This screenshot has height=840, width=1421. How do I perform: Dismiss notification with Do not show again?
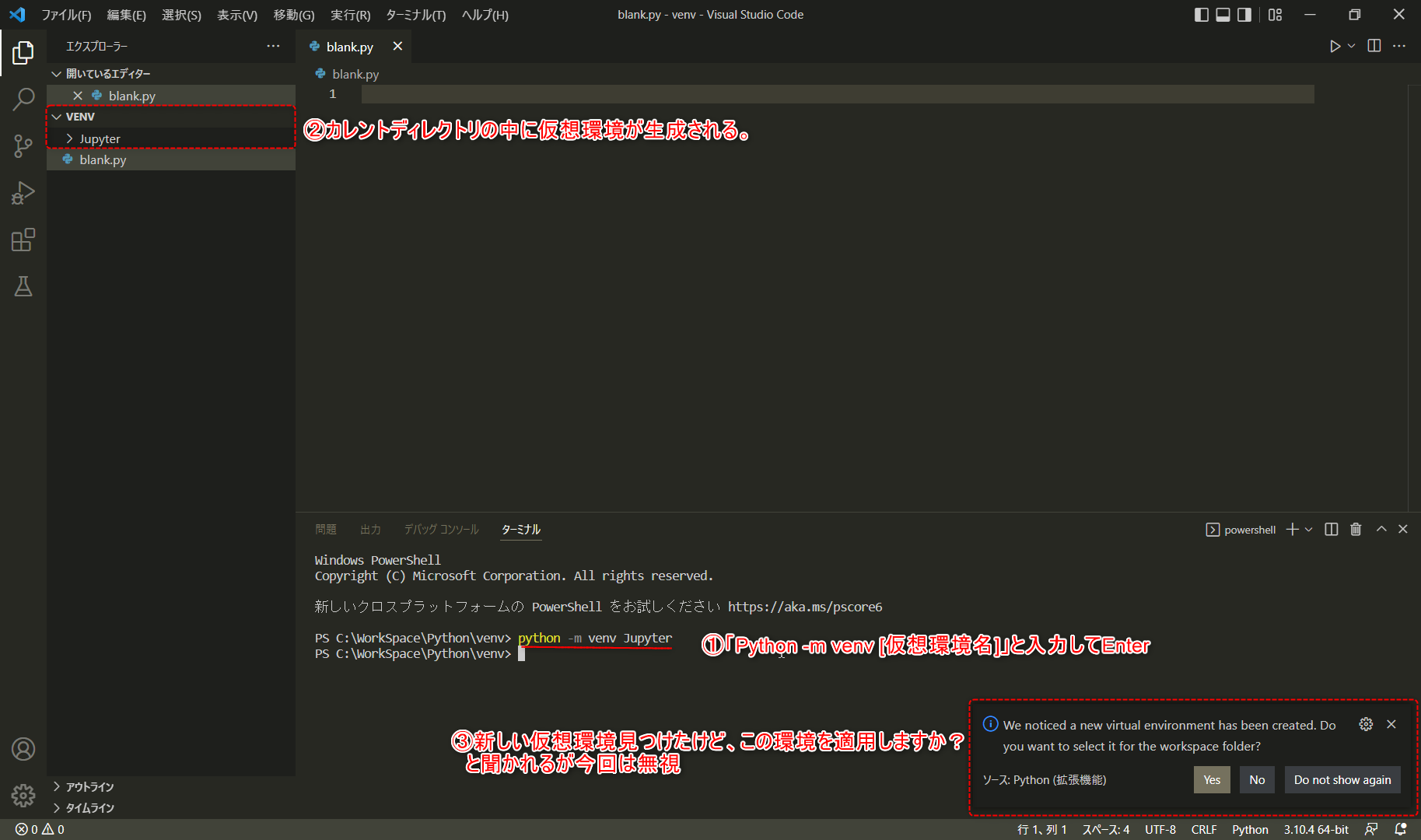point(1342,779)
